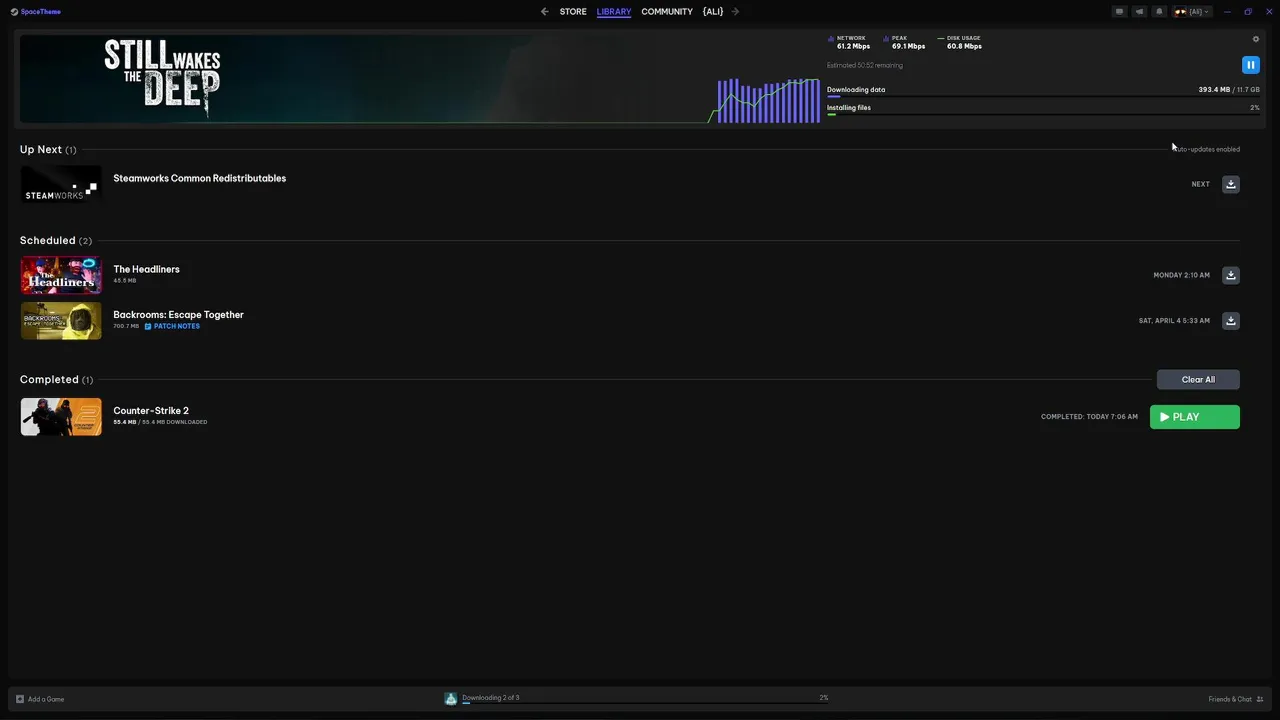Open the STORE tab
Viewport: 1280px width, 720px height.
pos(573,12)
